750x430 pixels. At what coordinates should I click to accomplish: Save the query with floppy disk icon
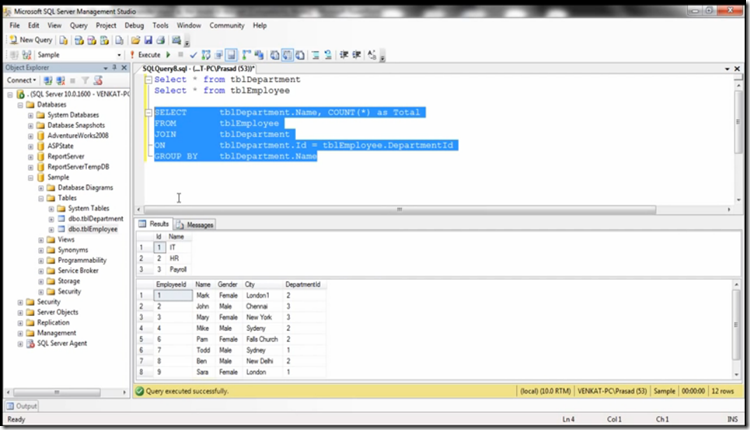[148, 40]
